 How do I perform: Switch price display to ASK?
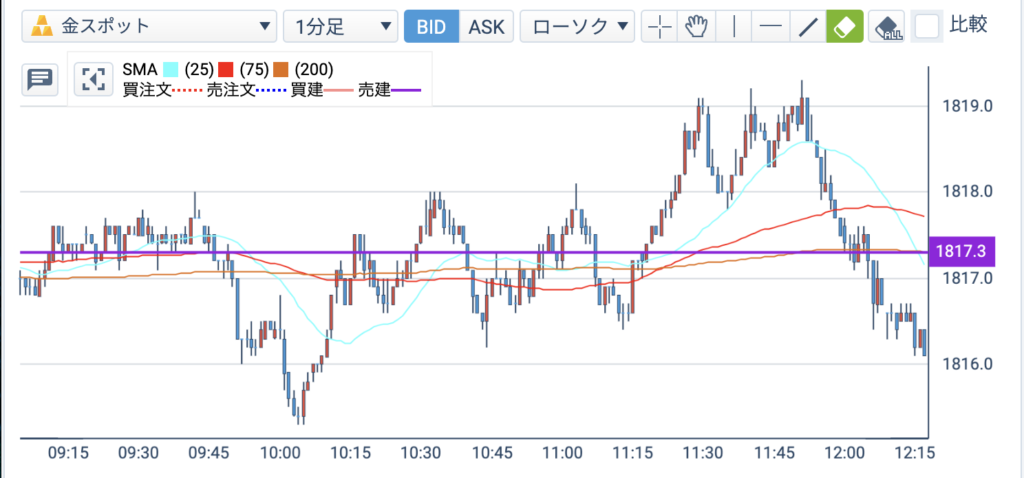click(487, 27)
